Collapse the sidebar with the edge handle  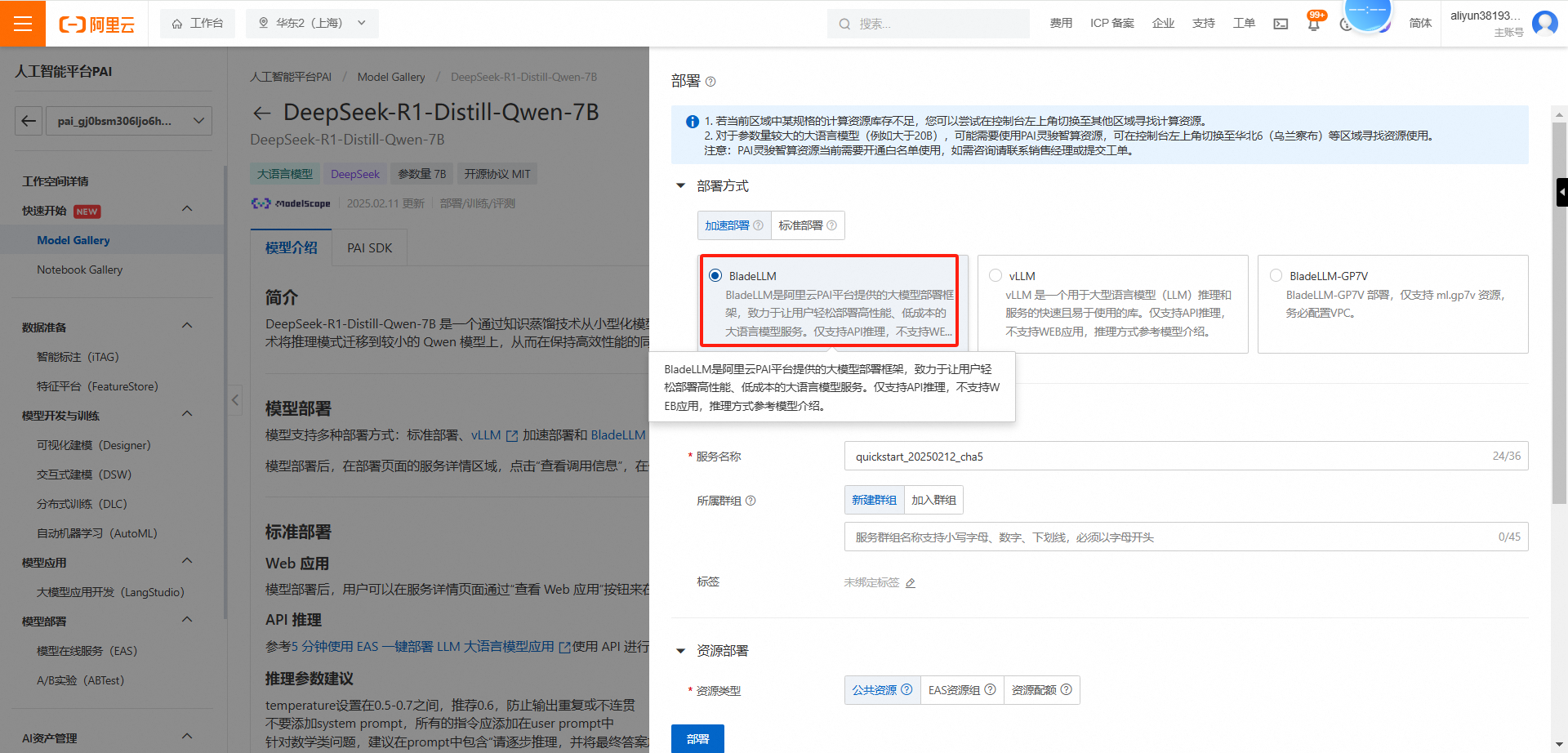tap(235, 400)
